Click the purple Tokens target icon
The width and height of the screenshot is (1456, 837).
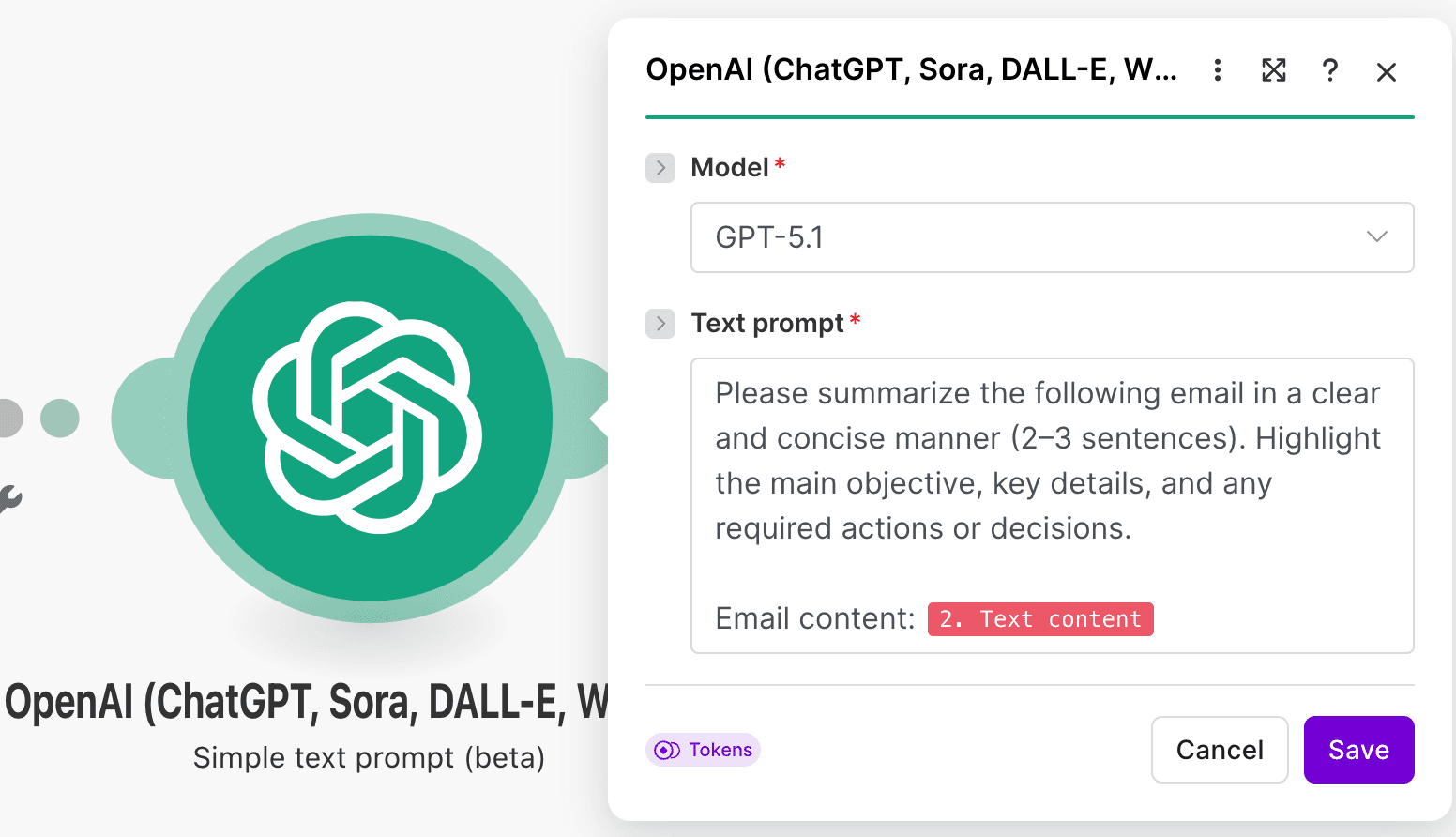pos(665,749)
